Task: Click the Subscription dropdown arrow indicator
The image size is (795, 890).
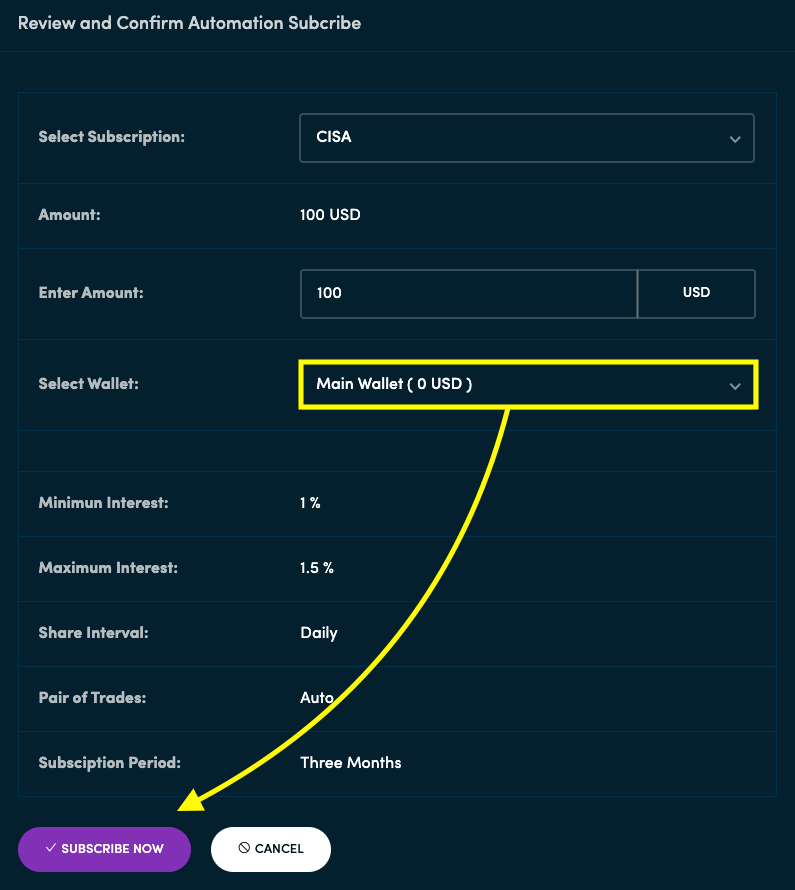Action: (736, 138)
